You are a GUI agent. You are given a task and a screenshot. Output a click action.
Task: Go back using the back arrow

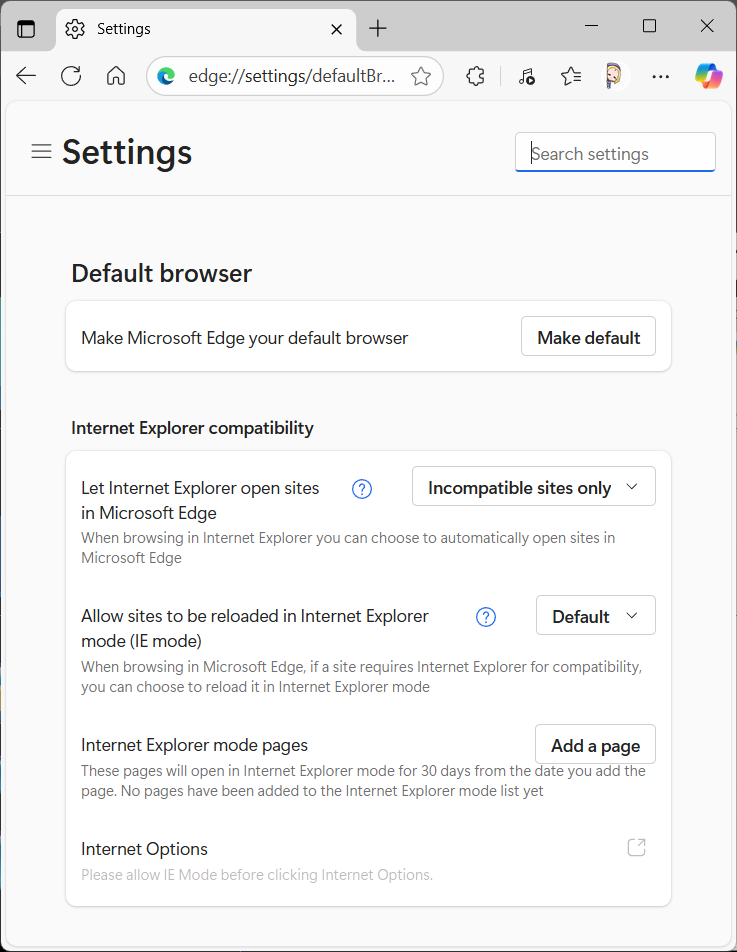point(26,76)
